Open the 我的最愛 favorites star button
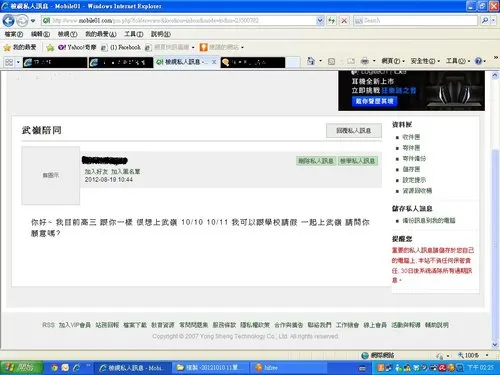This screenshot has width=500, height=375. click(x=20, y=47)
